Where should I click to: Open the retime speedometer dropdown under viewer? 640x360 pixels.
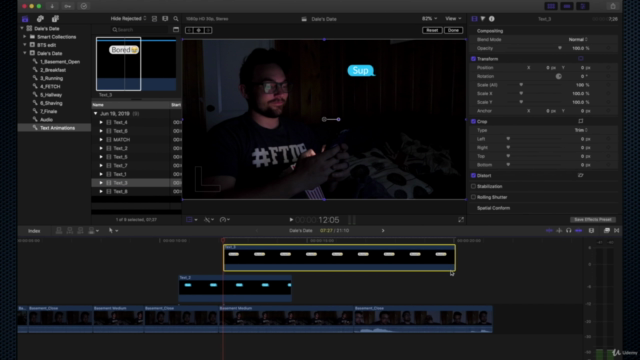click(224, 220)
